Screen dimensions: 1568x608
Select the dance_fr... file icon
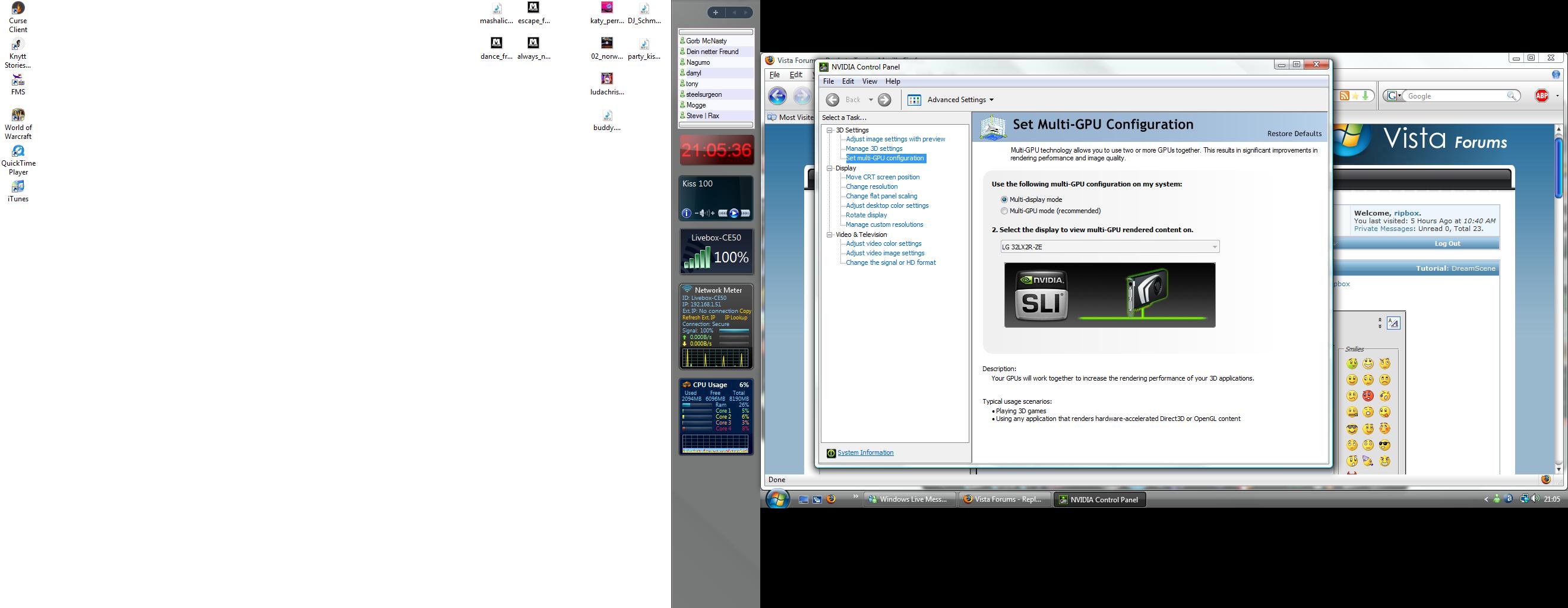[x=496, y=49]
